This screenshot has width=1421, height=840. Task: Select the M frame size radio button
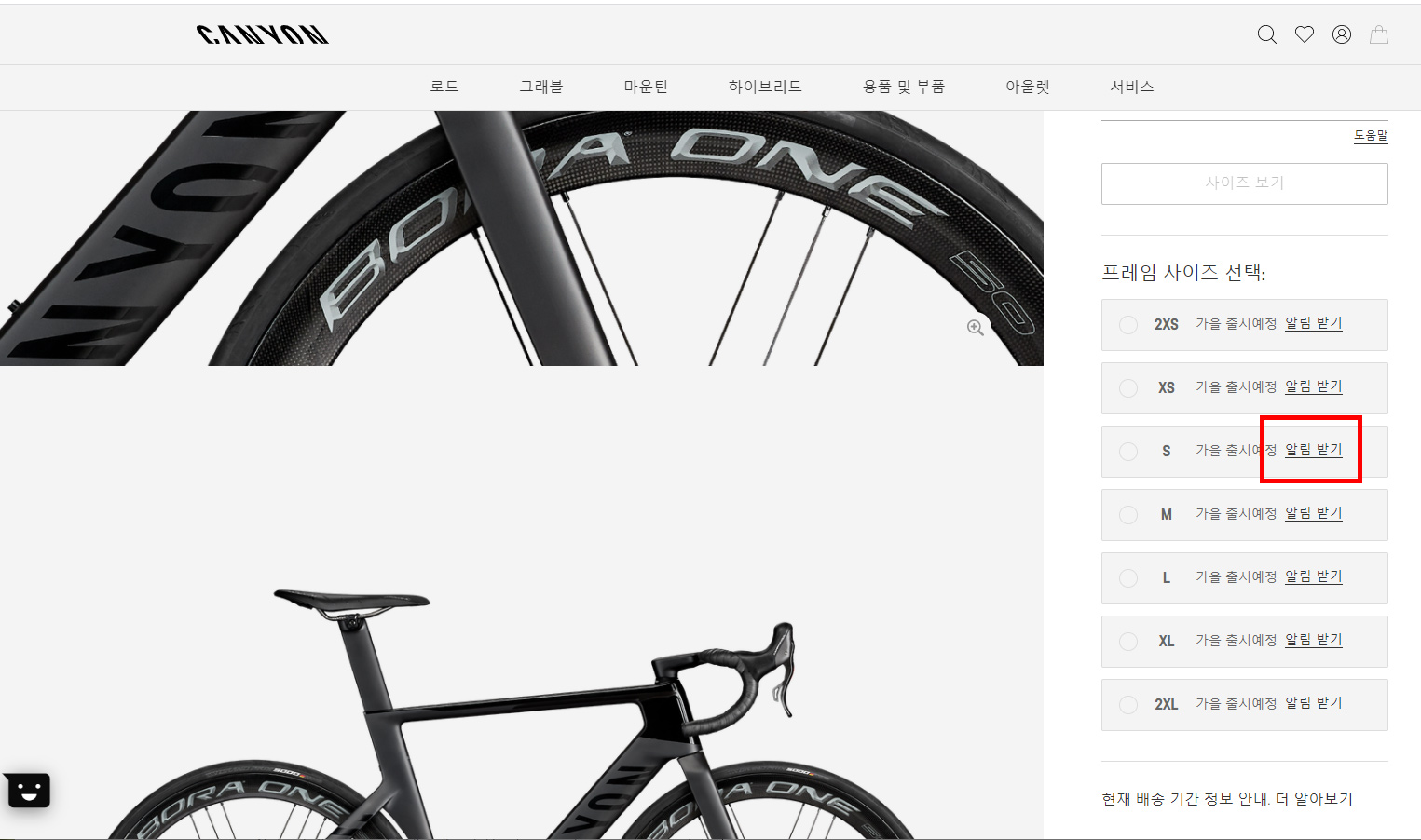(x=1128, y=514)
